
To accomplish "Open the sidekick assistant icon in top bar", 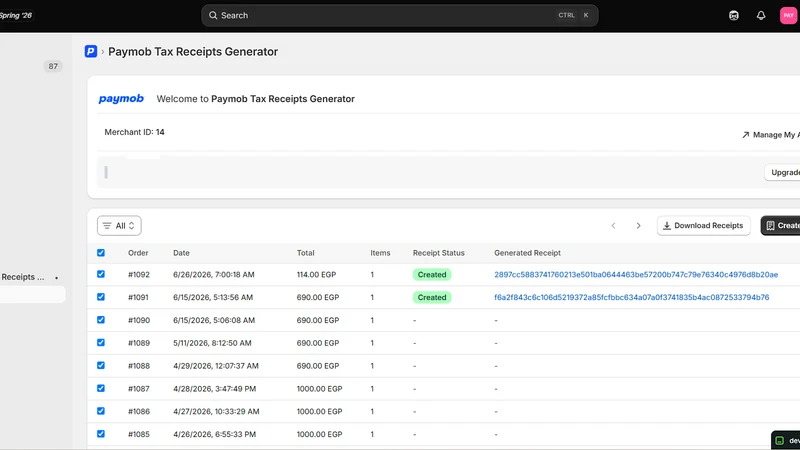I will pyautogui.click(x=734, y=15).
